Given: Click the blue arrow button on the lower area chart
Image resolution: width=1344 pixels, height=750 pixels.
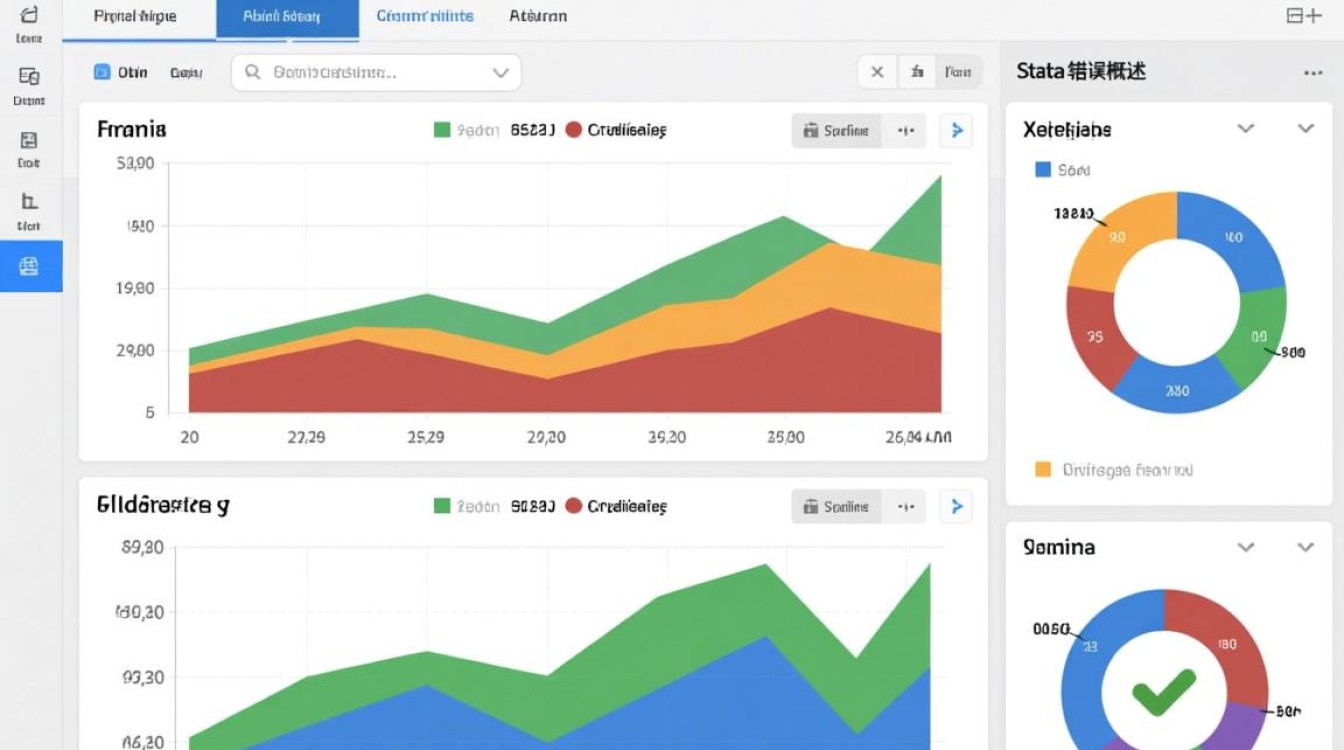Looking at the screenshot, I should coord(956,507).
